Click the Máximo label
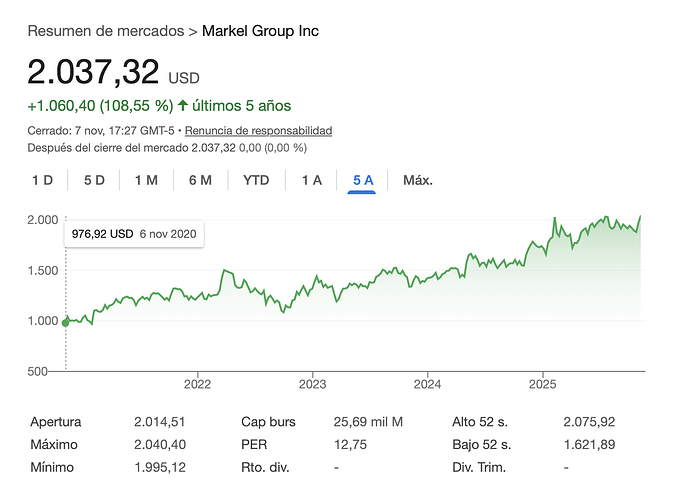 click(54, 444)
